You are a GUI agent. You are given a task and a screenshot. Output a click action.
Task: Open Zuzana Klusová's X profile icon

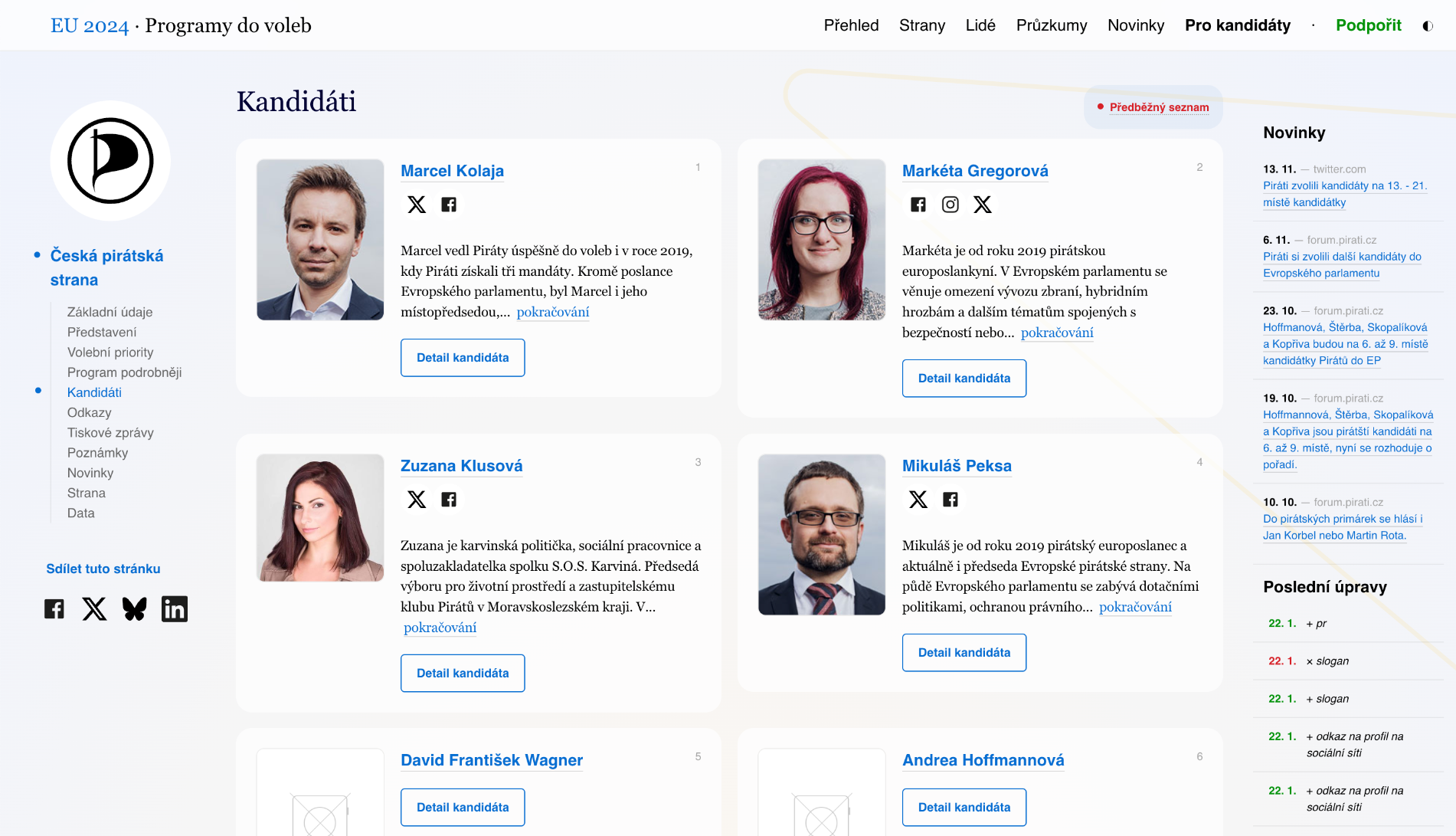pos(417,500)
